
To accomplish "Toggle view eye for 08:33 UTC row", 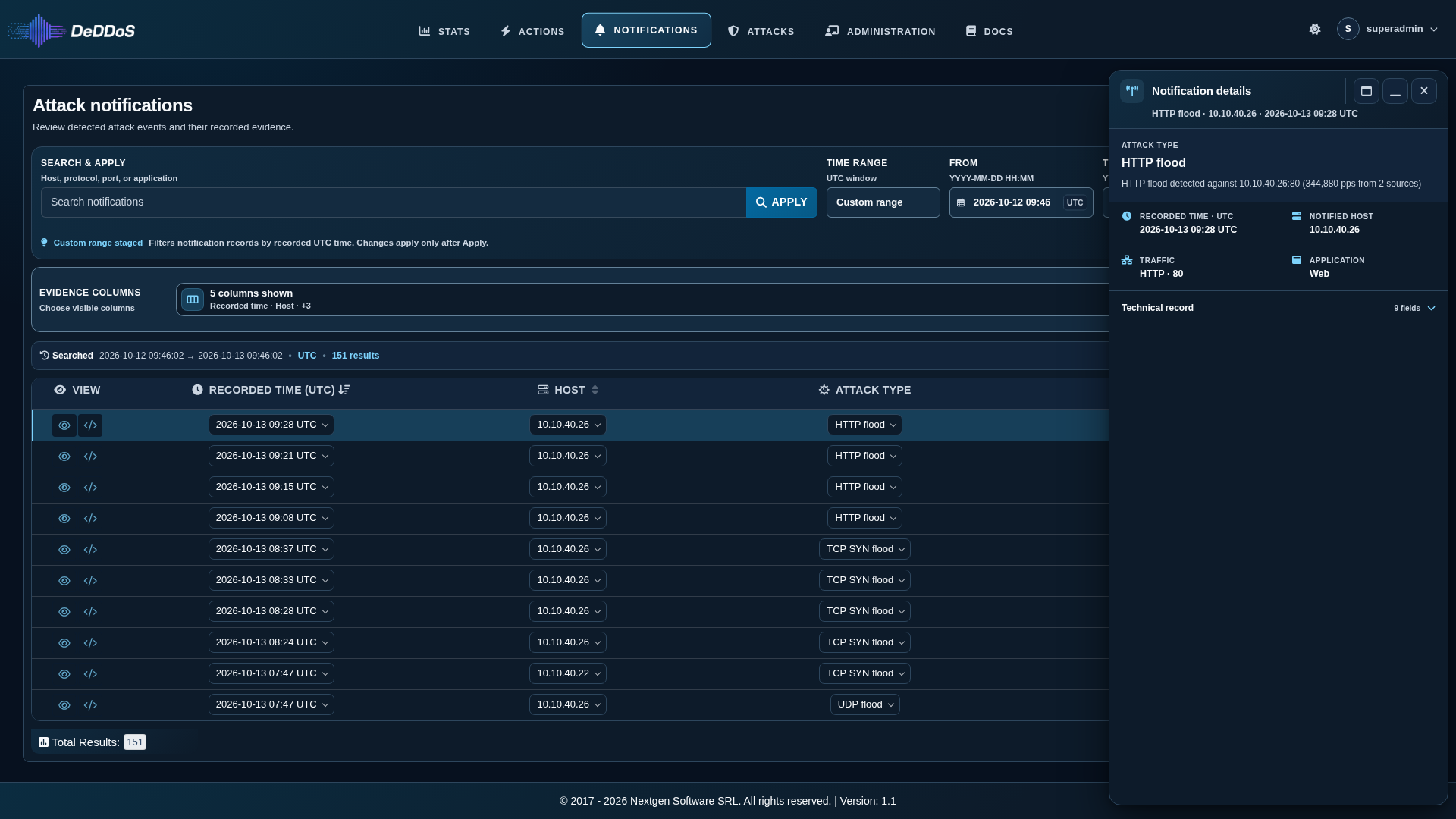I will pyautogui.click(x=64, y=581).
